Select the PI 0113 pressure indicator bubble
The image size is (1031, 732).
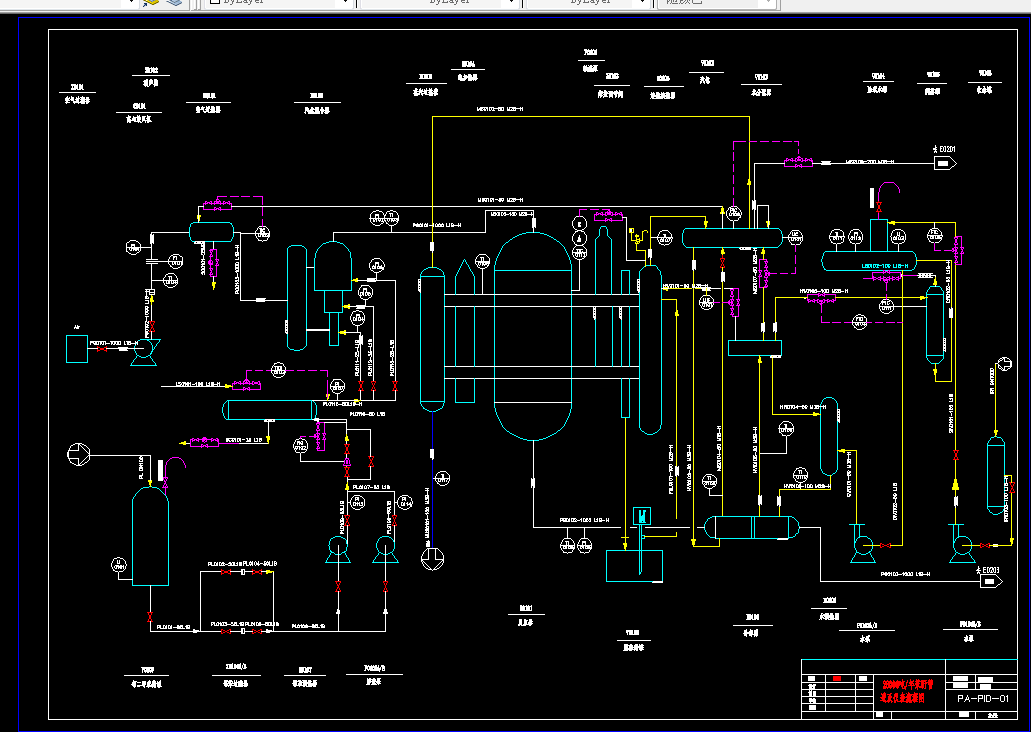point(358,502)
